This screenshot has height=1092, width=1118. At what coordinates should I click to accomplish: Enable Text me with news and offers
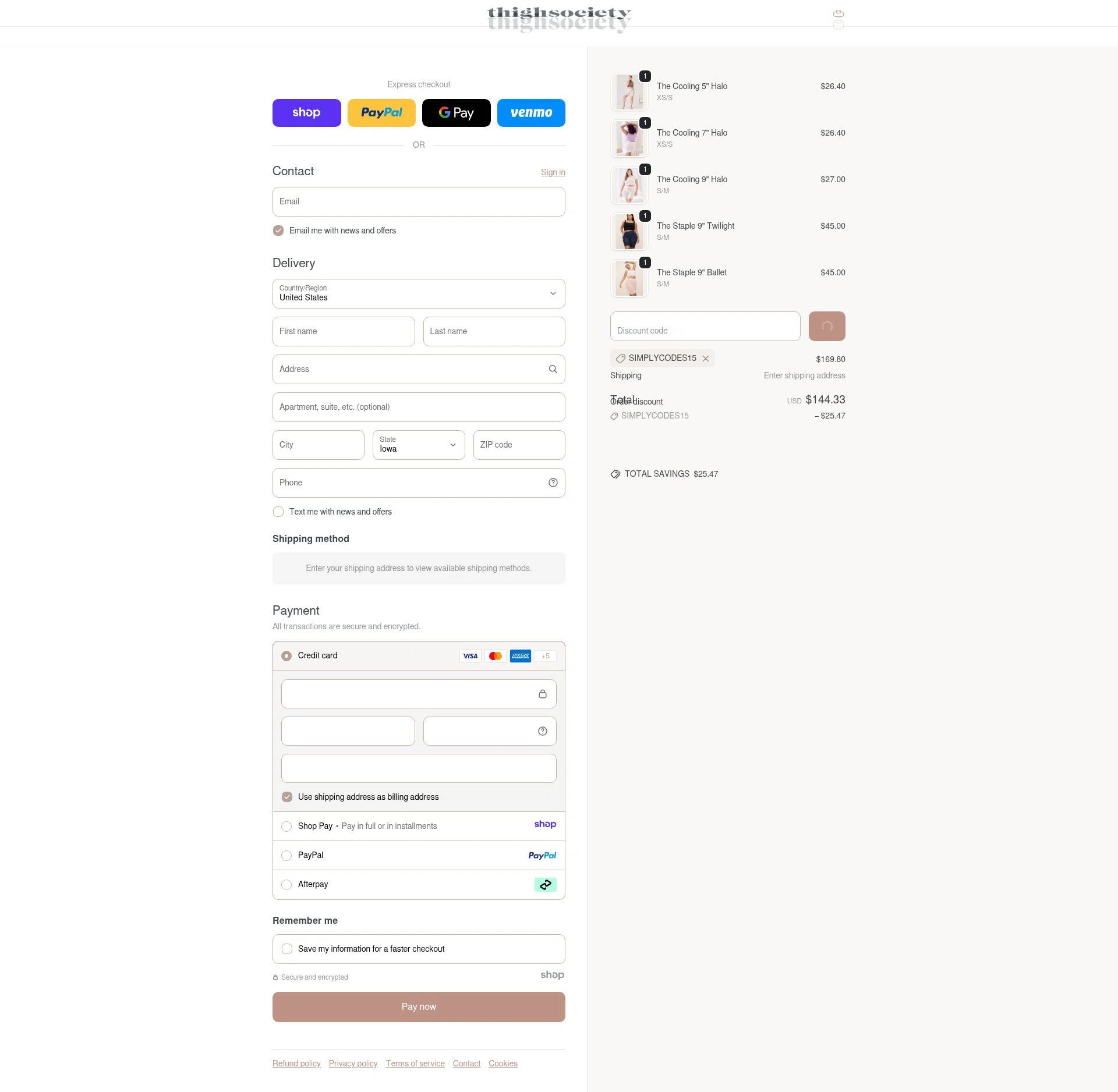coord(278,512)
